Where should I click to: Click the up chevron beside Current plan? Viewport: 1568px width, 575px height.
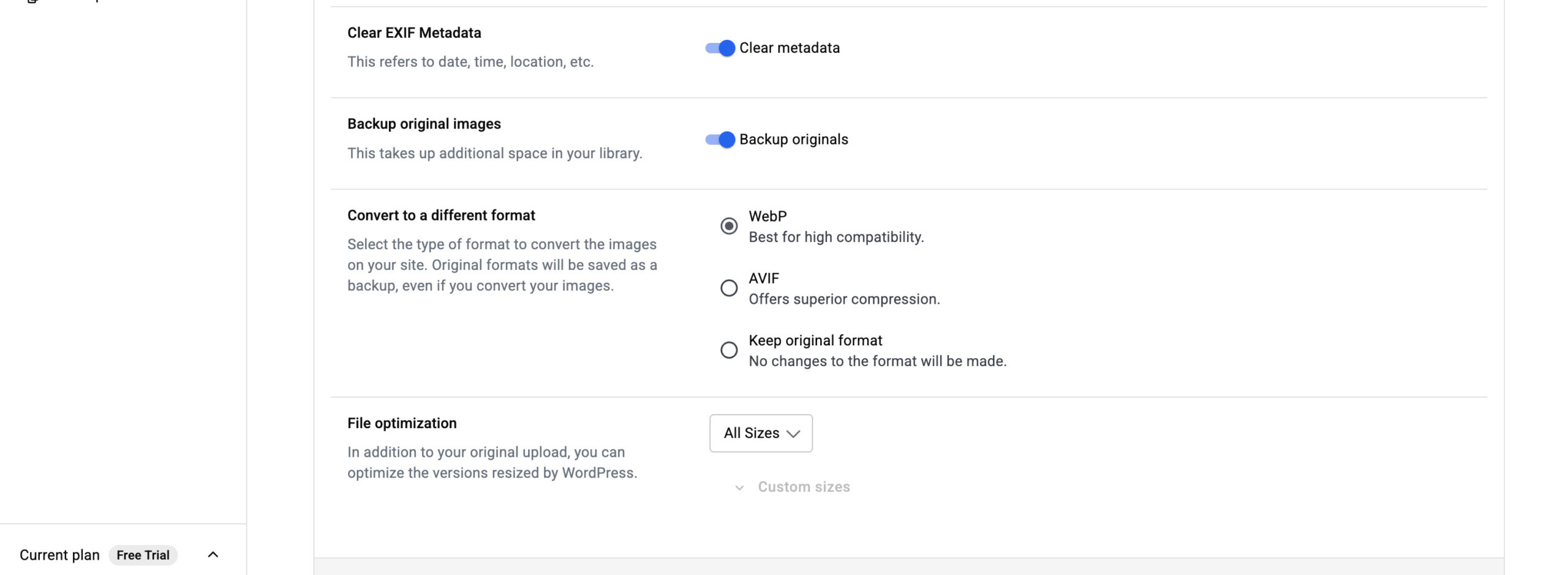213,555
